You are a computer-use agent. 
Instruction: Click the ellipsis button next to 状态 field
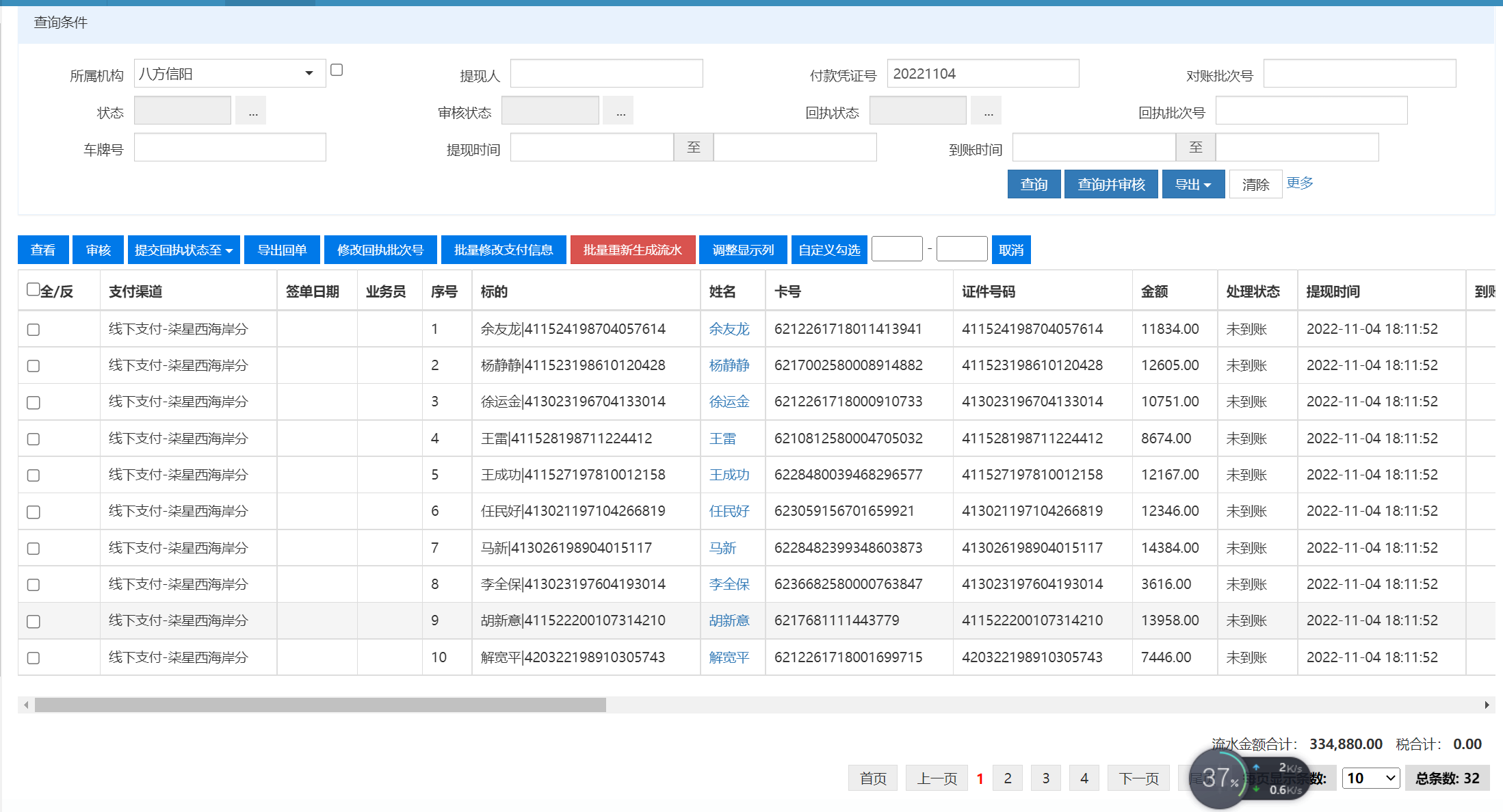pyautogui.click(x=252, y=112)
